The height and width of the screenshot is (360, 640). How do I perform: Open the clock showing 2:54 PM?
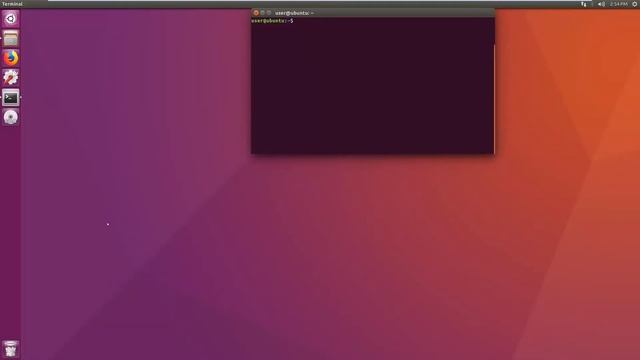point(619,4)
